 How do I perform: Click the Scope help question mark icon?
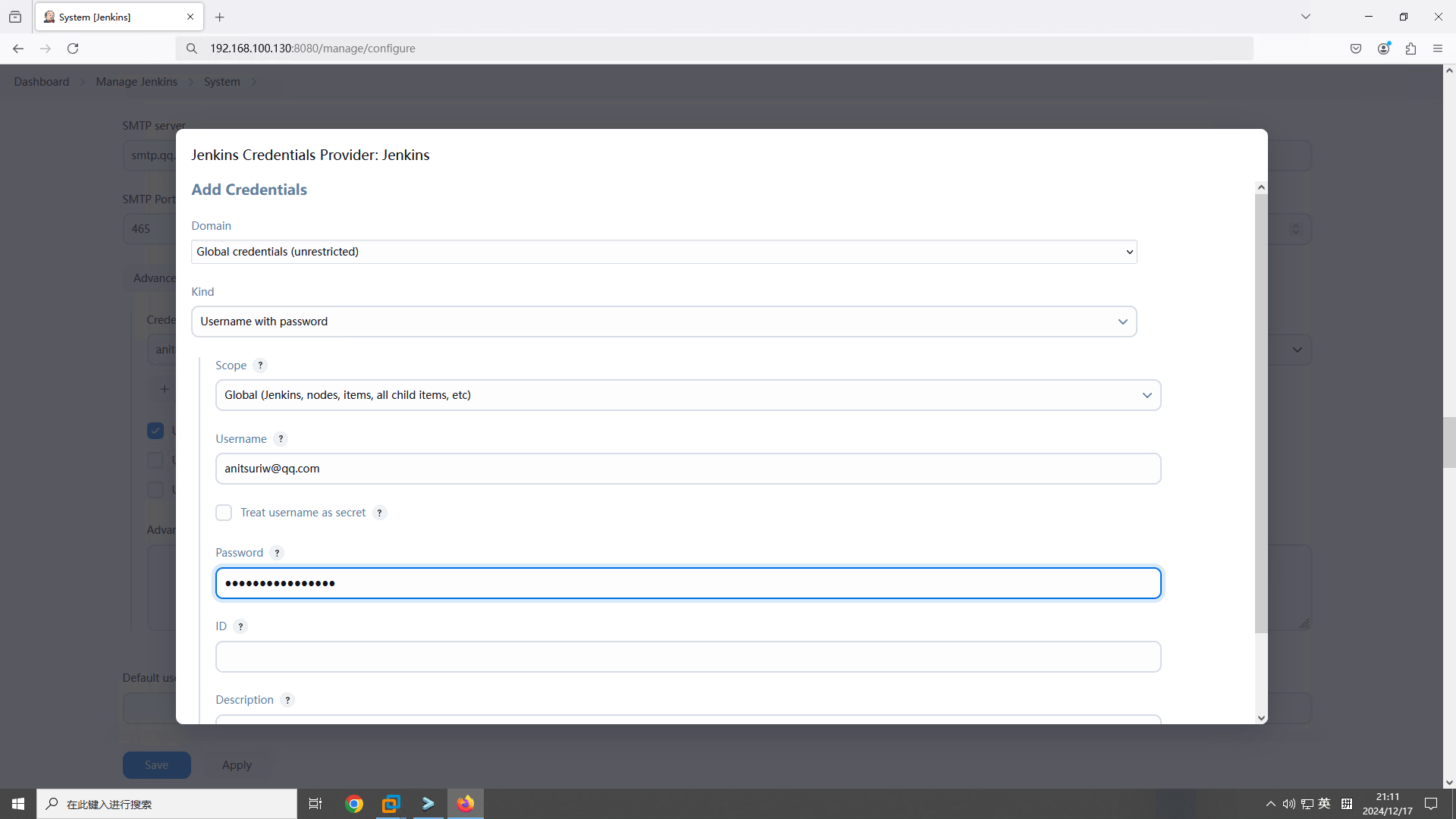(260, 366)
